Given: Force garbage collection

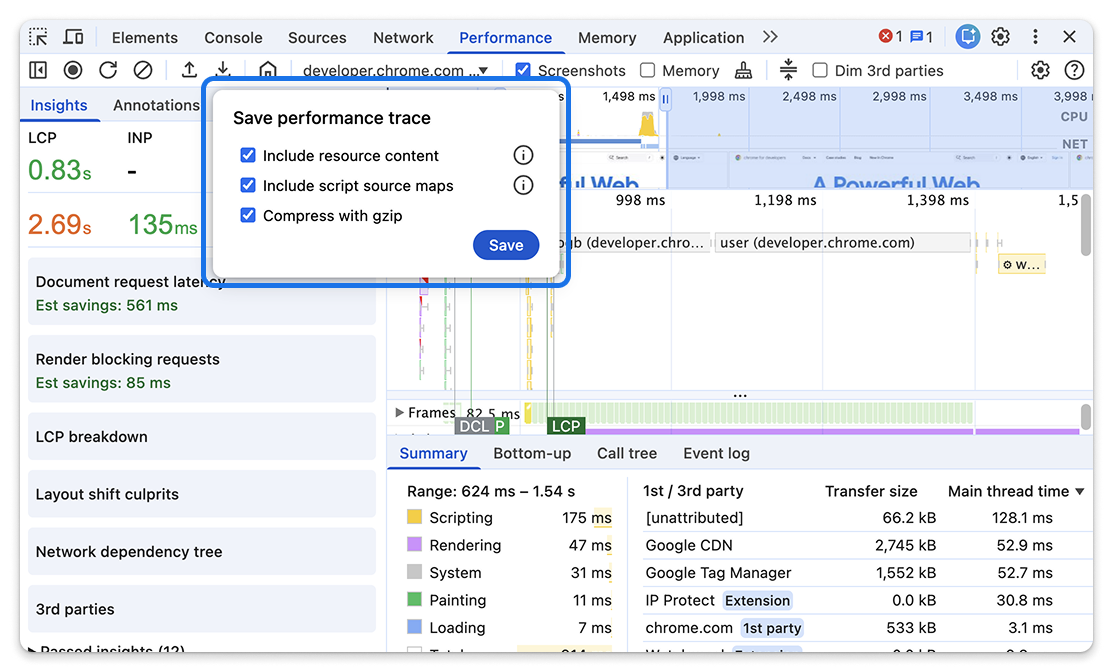Looking at the screenshot, I should [x=744, y=70].
